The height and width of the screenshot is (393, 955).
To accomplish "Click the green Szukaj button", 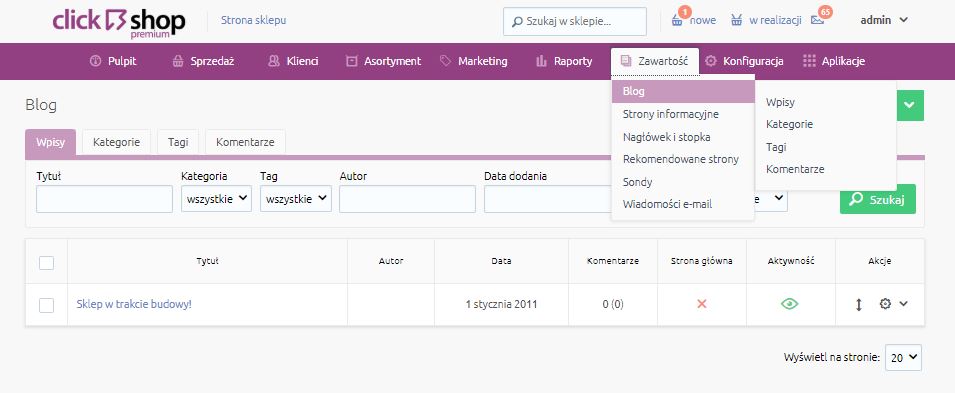I will tap(878, 199).
